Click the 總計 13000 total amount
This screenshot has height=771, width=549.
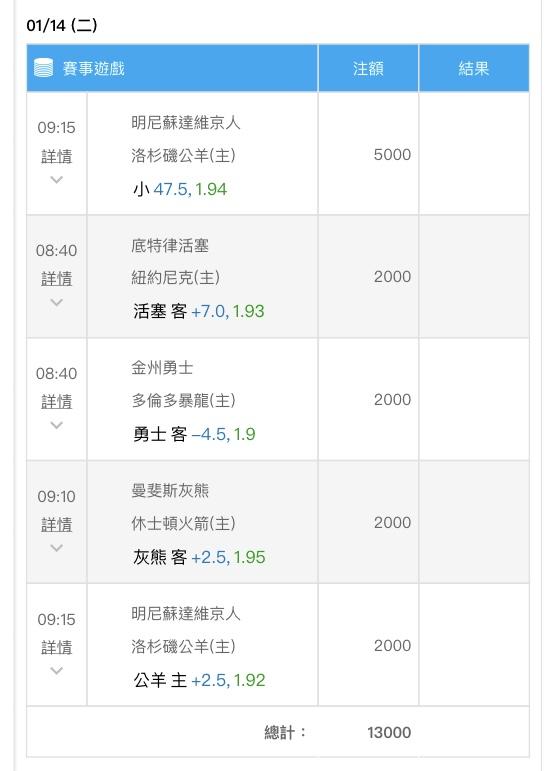point(389,732)
